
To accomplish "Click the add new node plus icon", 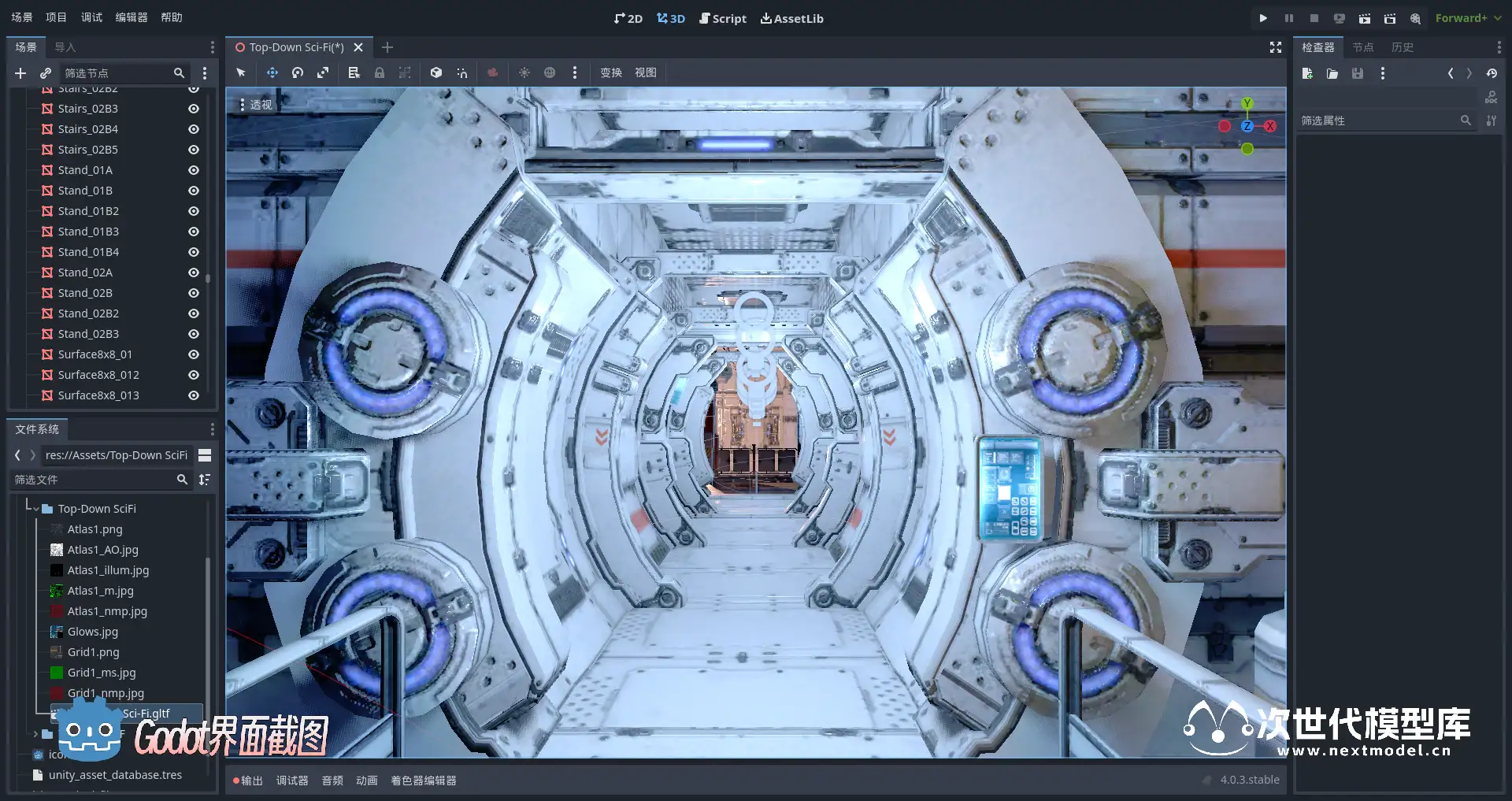I will (x=20, y=73).
